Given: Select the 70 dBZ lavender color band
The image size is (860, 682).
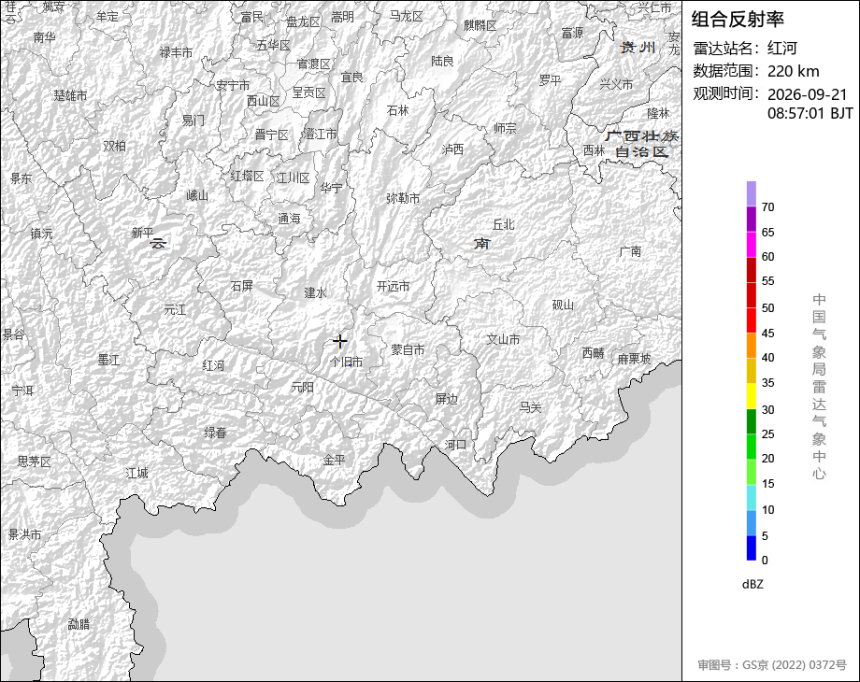Looking at the screenshot, I should point(751,194).
